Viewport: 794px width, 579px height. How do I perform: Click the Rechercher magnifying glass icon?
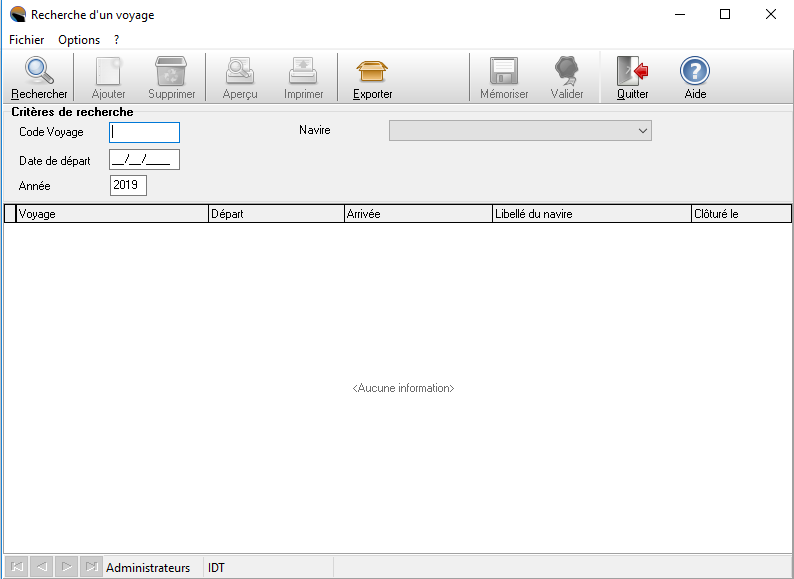[39, 72]
